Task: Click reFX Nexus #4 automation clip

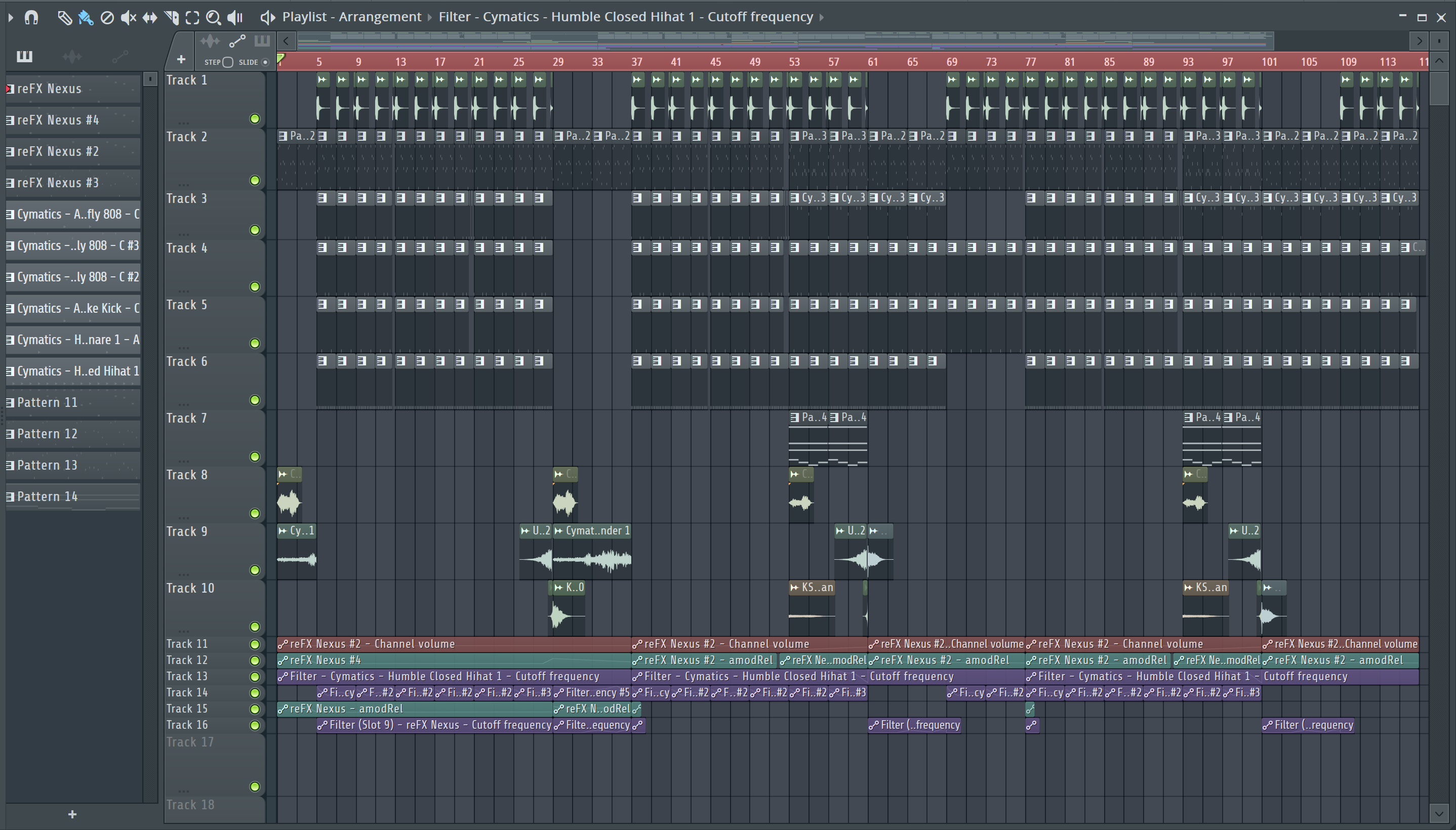Action: click(454, 660)
